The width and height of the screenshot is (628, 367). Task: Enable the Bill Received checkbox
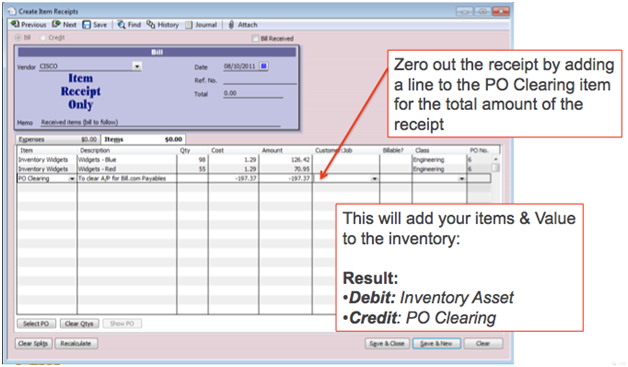click(x=255, y=38)
